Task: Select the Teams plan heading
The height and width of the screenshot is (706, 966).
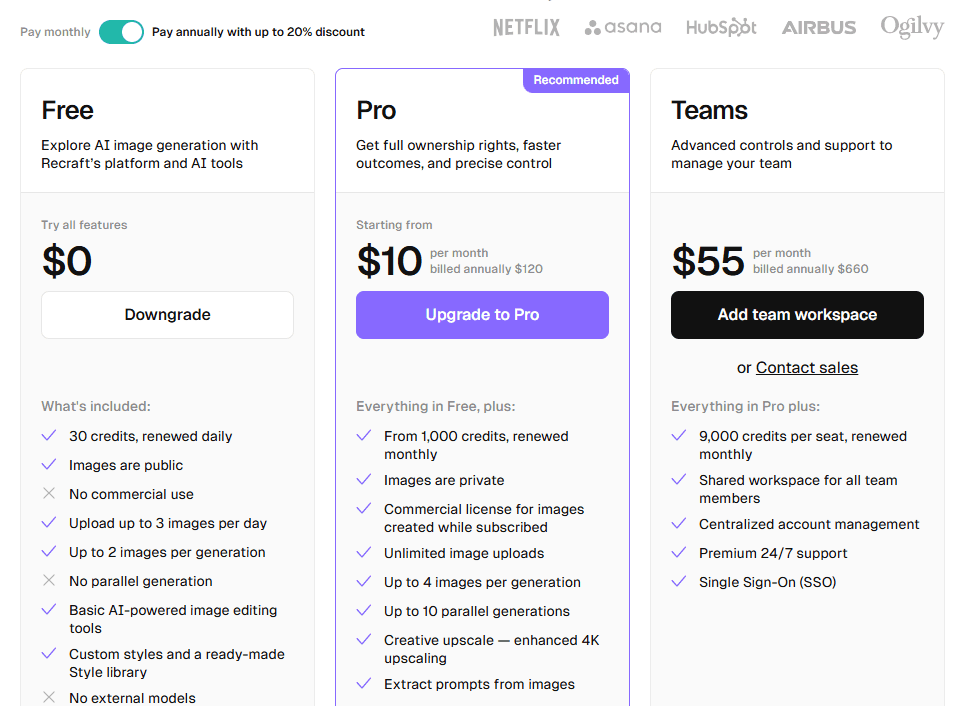Action: click(x=711, y=110)
